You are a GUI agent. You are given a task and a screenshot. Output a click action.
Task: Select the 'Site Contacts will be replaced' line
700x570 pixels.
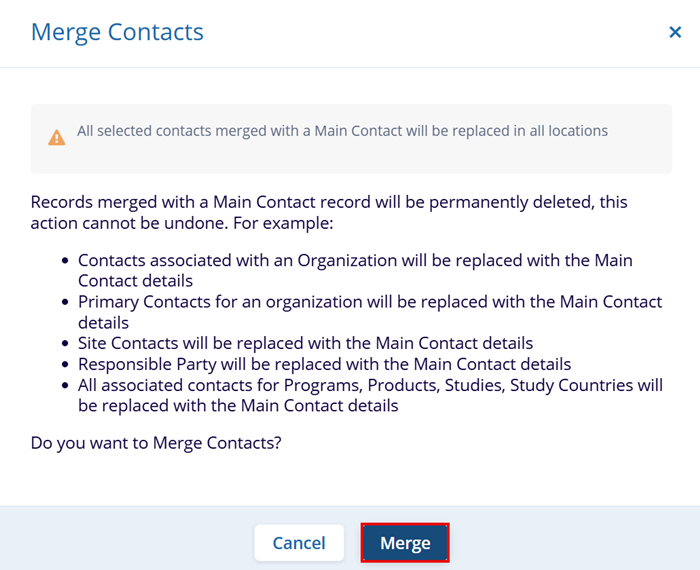(x=305, y=343)
